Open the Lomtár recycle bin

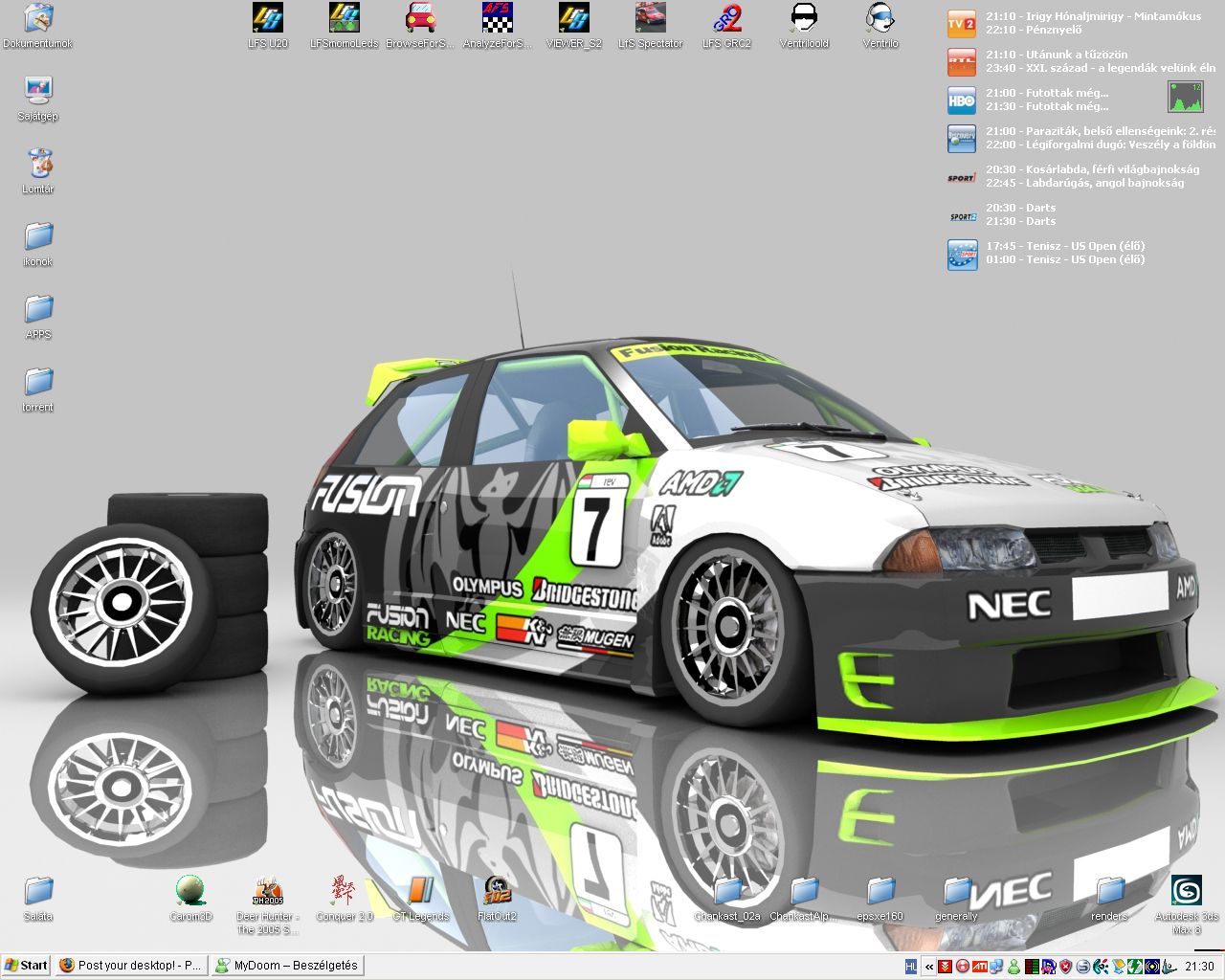(x=38, y=171)
